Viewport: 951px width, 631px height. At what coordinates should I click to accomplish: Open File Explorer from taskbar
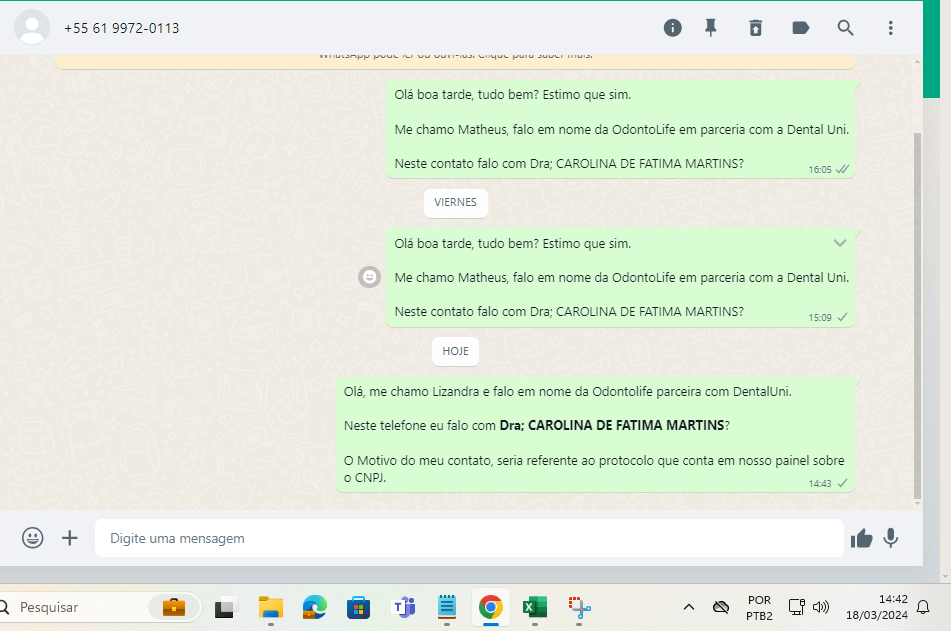coord(271,607)
